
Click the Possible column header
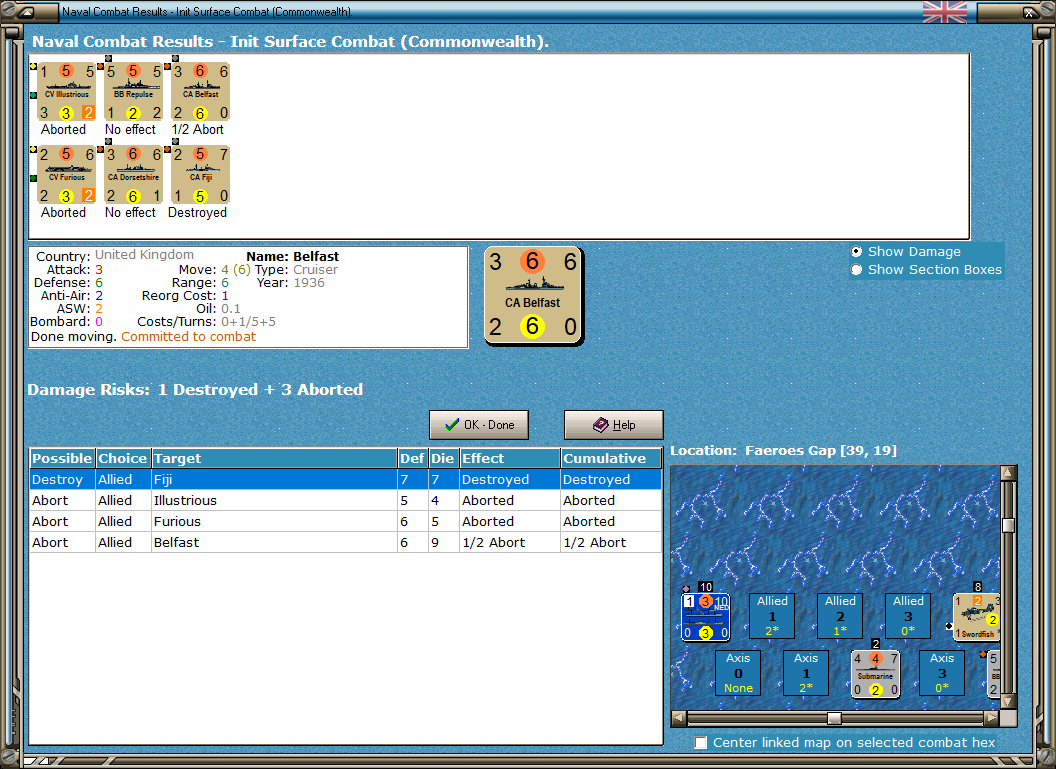[62, 459]
